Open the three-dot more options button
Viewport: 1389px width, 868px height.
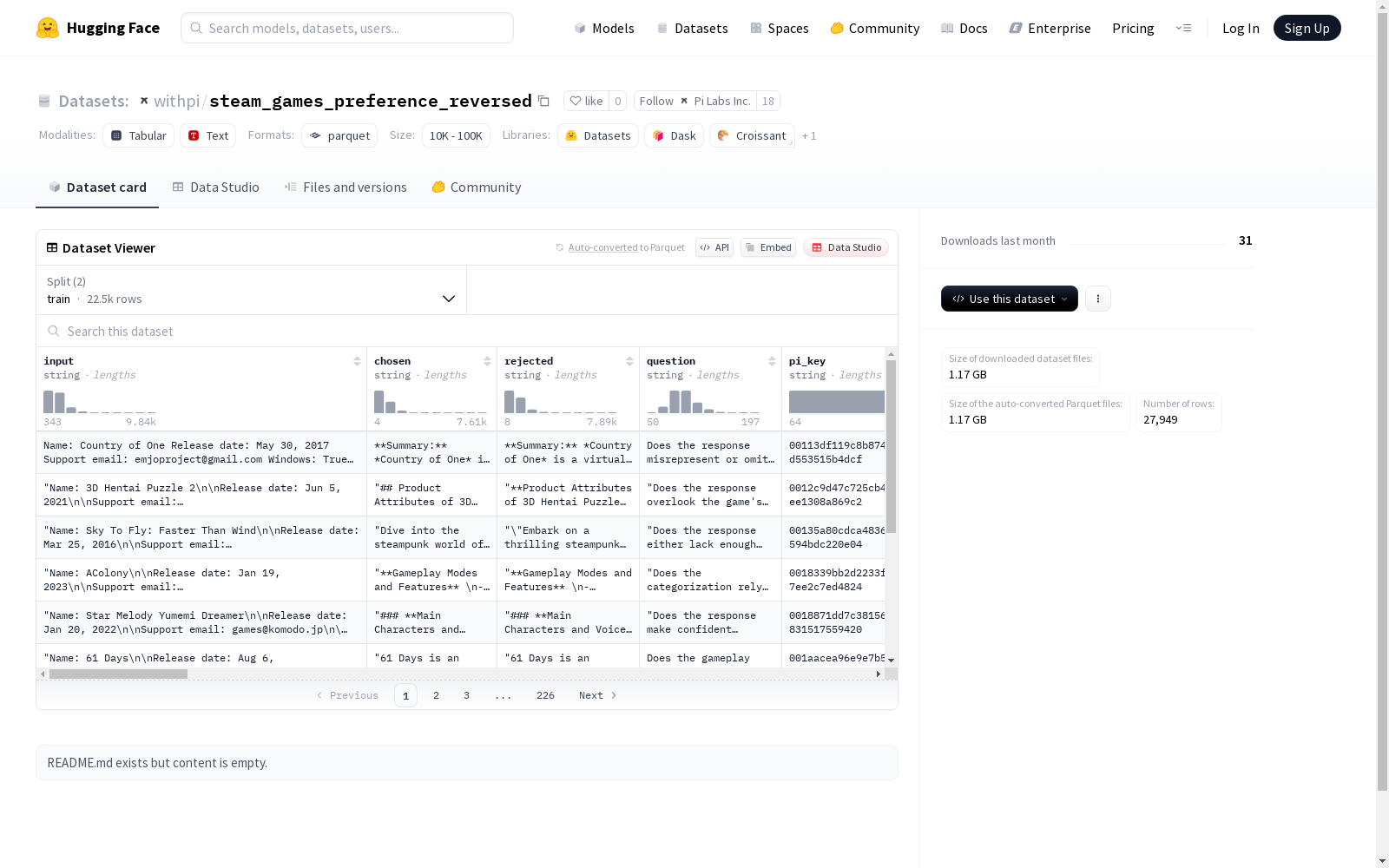pyautogui.click(x=1098, y=299)
